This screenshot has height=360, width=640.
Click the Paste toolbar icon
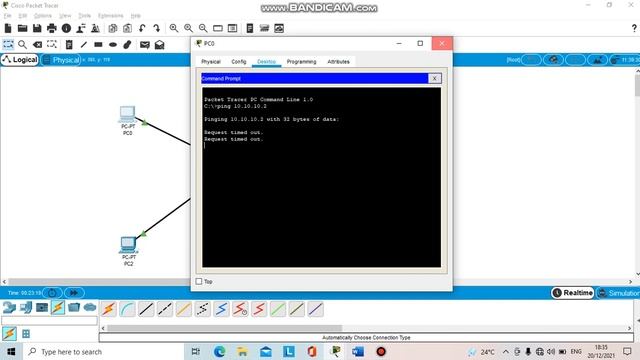pyautogui.click(x=127, y=28)
